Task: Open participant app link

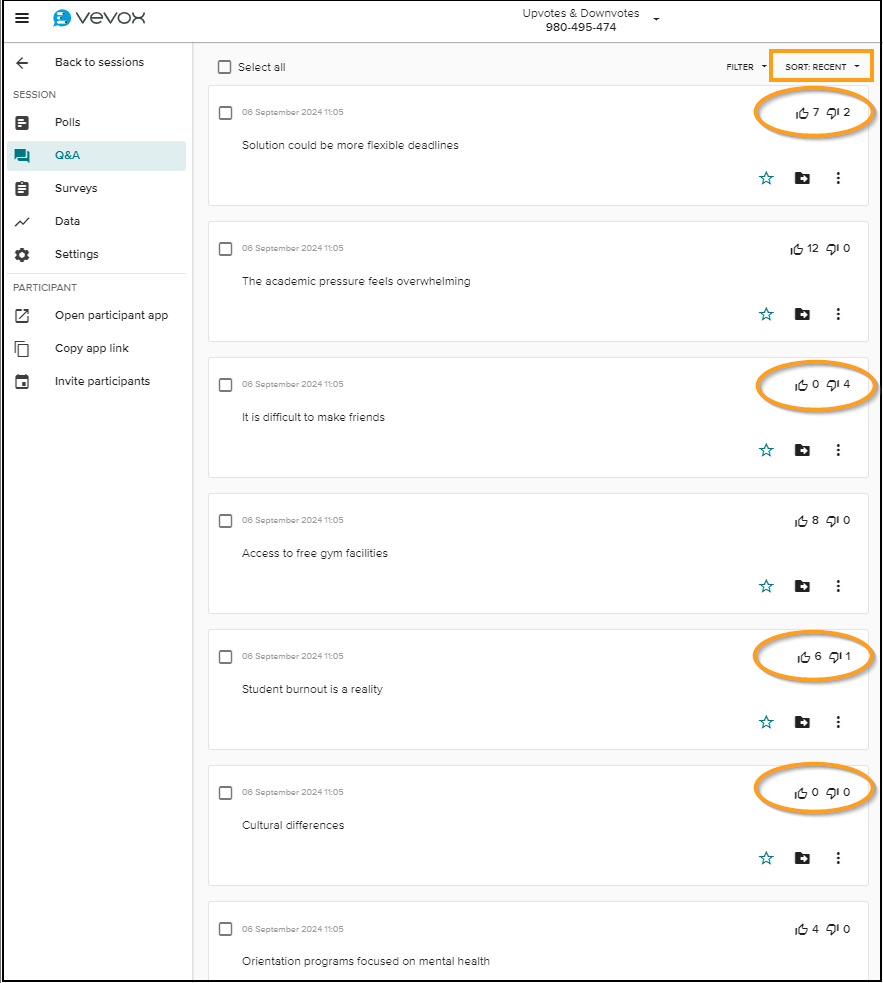Action: pos(97,315)
